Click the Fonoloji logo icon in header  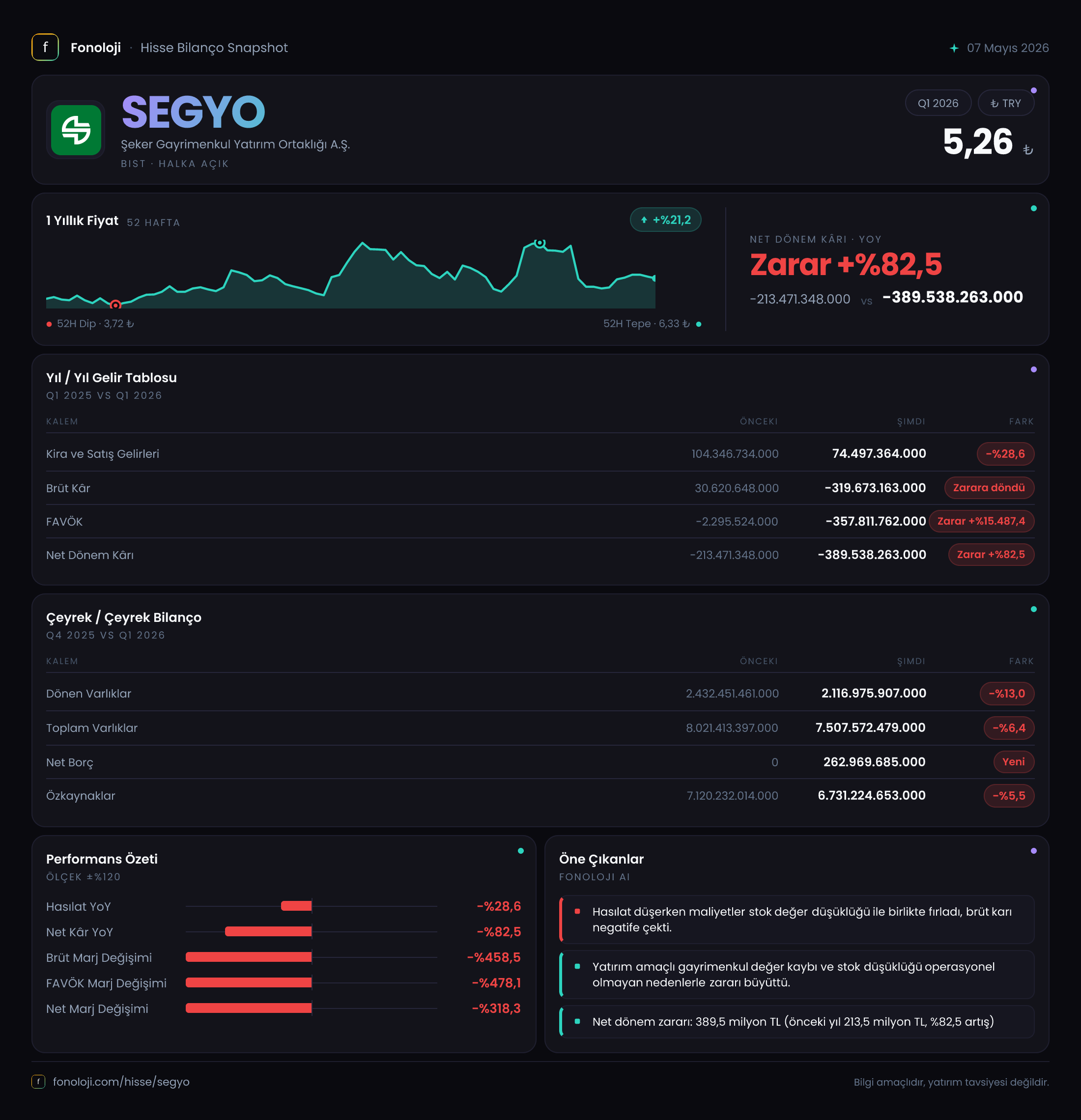pyautogui.click(x=45, y=48)
